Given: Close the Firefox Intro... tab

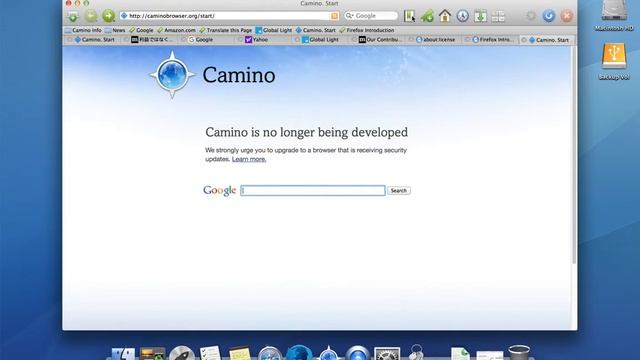Looking at the screenshot, I should click(x=468, y=40).
